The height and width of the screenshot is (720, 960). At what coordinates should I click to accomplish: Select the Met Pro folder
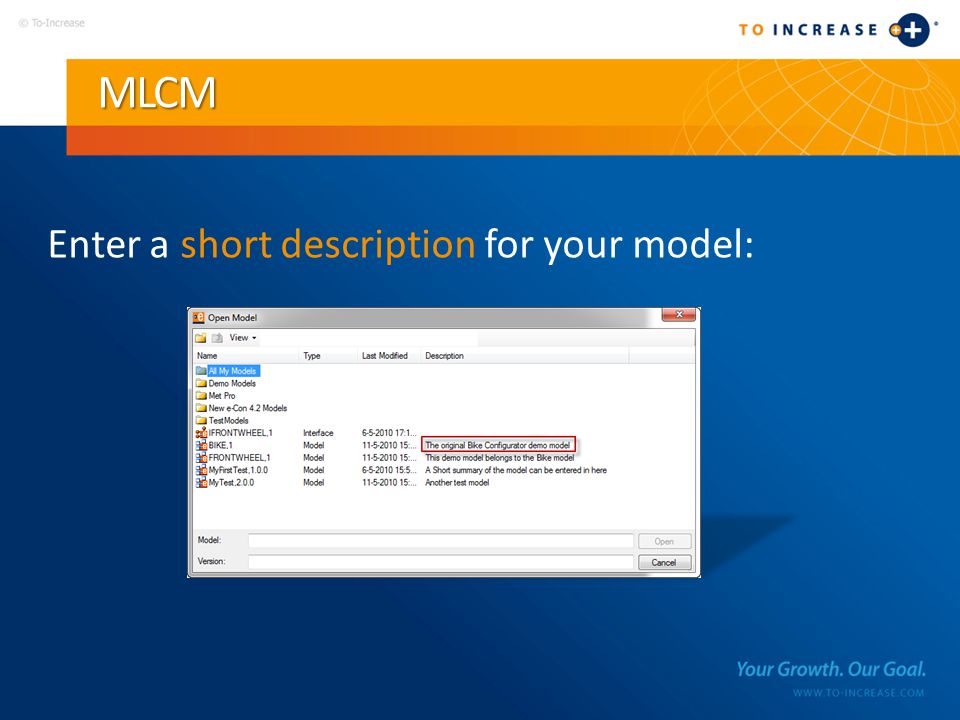pyautogui.click(x=222, y=396)
